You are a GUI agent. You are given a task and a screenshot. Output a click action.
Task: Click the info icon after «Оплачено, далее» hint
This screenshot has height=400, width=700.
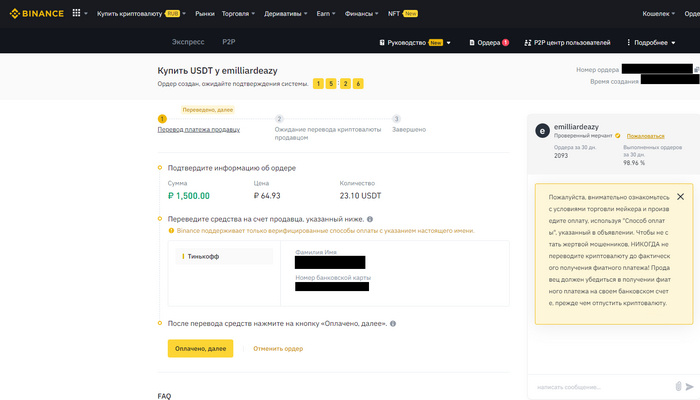(x=392, y=324)
